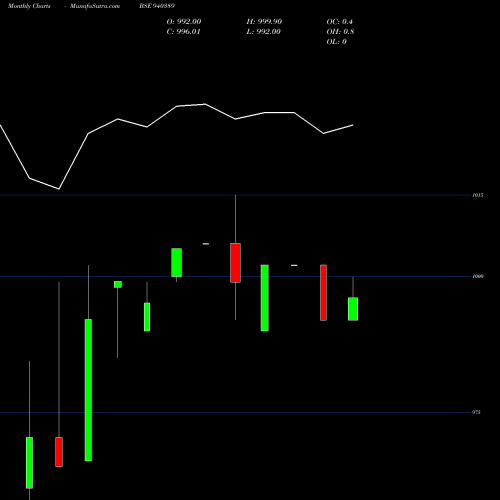Open the MunafaSutra.com label

(95, 6)
